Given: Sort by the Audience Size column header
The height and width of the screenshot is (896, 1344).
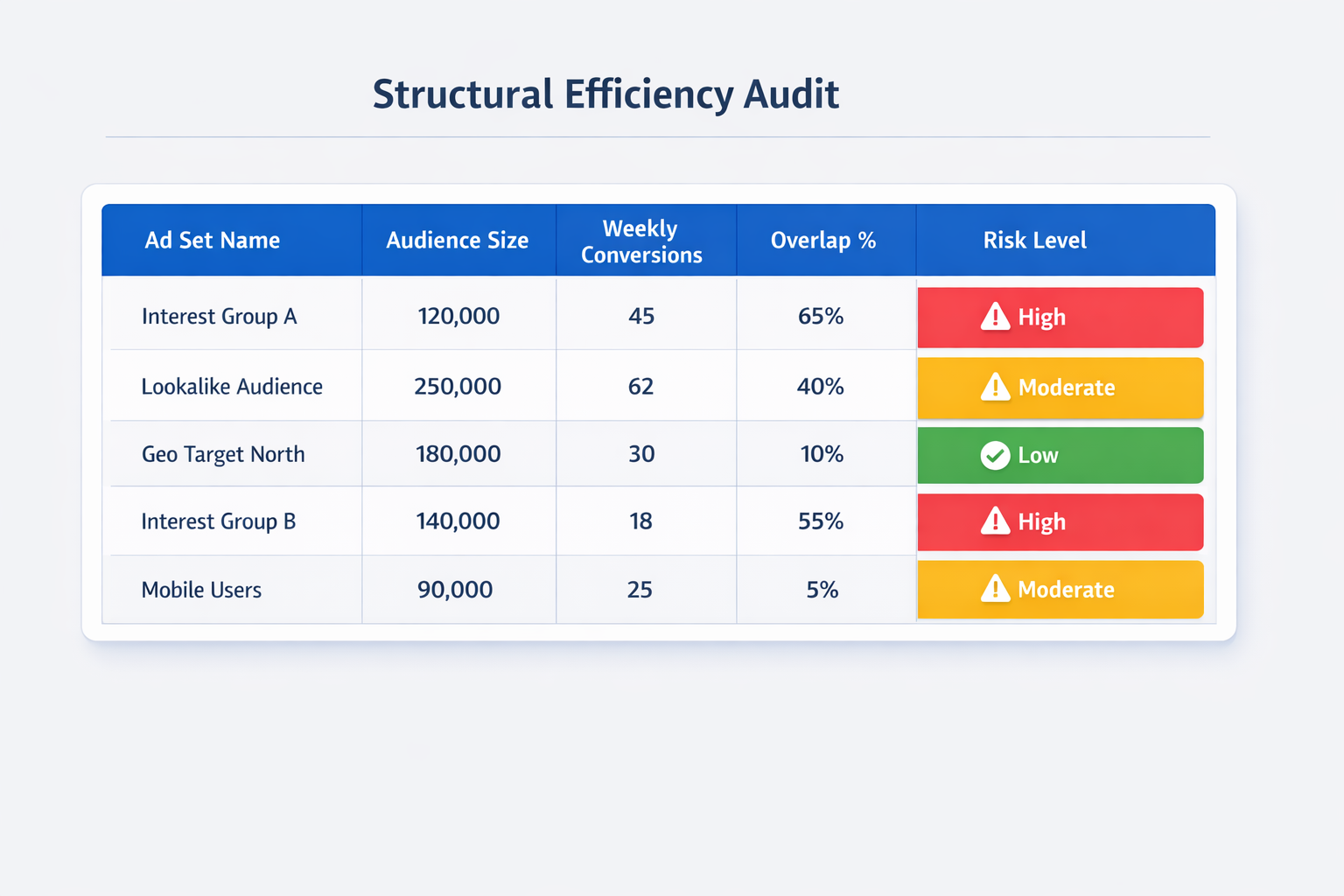Looking at the screenshot, I should [458, 240].
